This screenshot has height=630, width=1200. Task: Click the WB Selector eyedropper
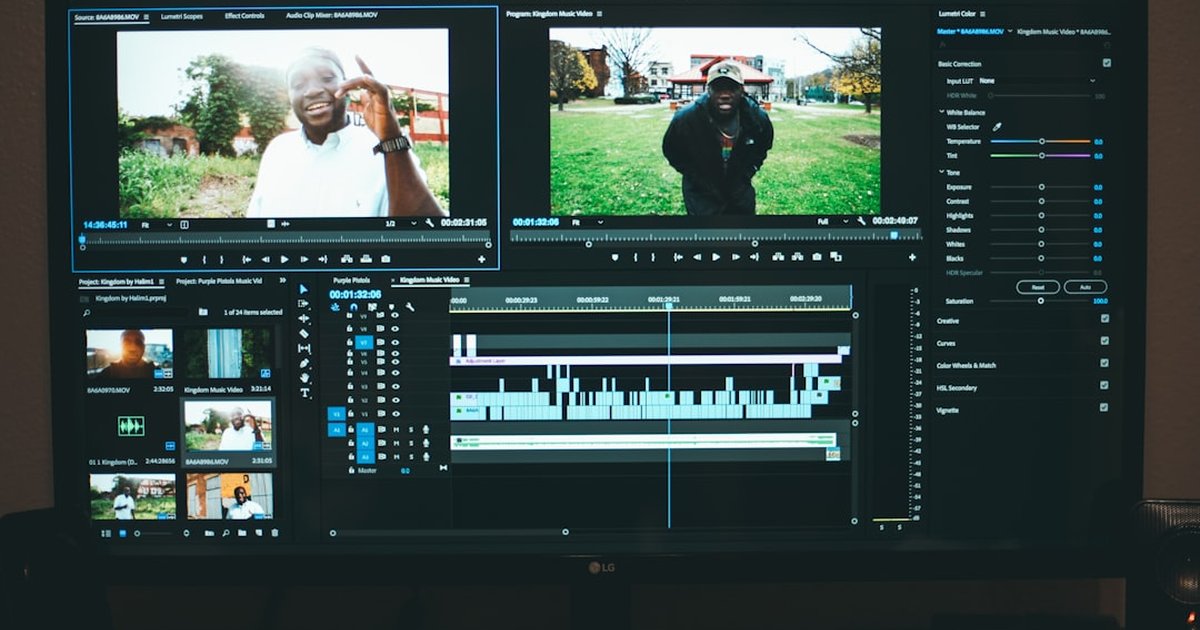[996, 127]
